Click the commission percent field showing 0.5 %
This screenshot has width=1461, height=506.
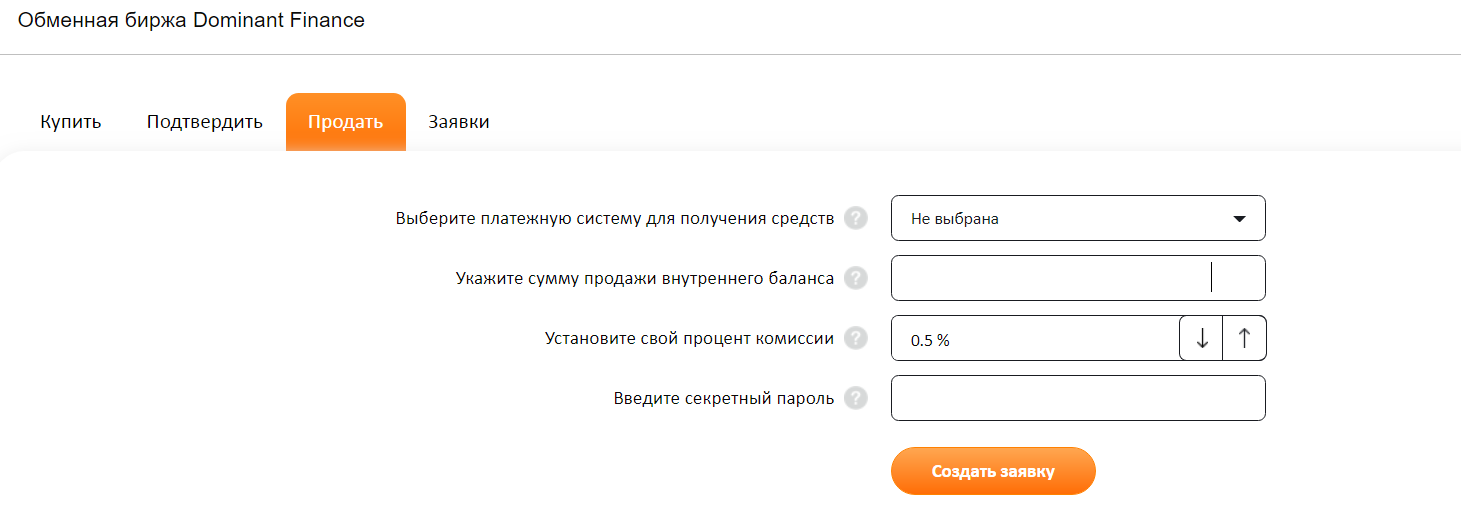click(1035, 338)
